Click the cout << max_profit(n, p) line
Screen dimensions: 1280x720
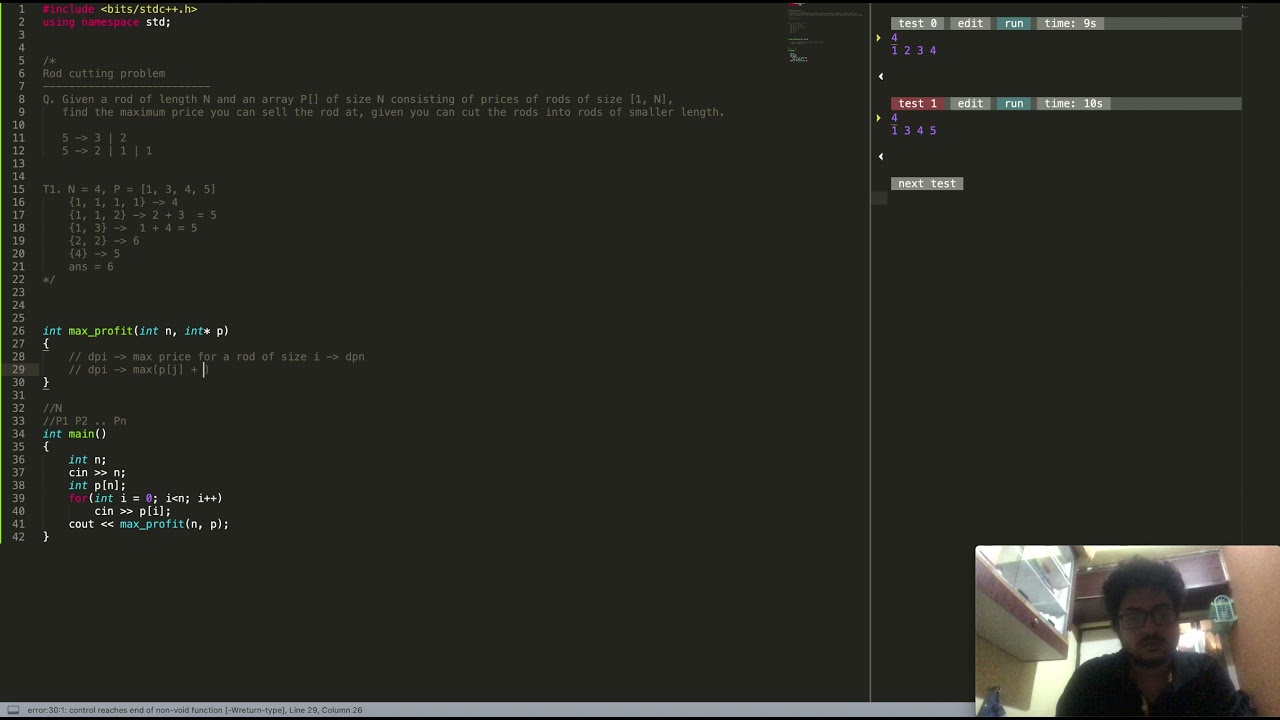pos(149,524)
